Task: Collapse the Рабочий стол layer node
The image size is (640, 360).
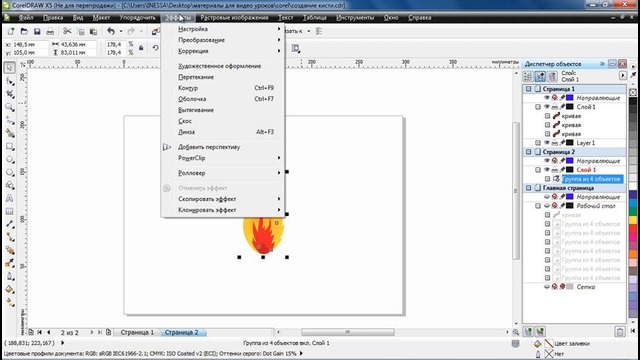Action: pyautogui.click(x=538, y=206)
